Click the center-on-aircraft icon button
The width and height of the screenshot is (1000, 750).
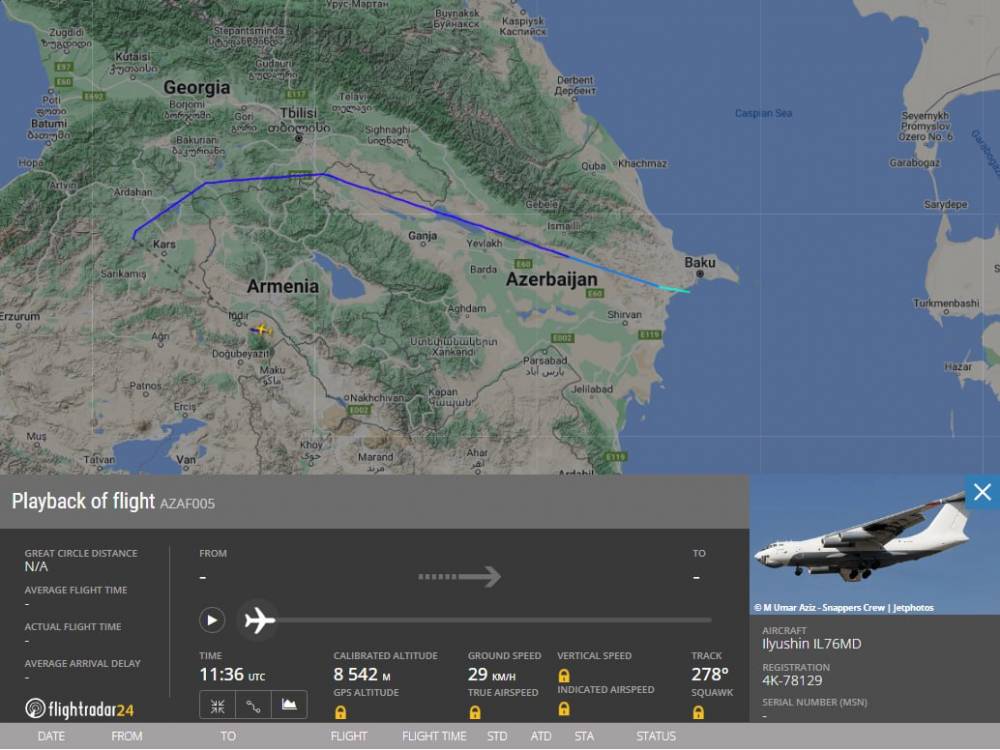pyautogui.click(x=217, y=705)
